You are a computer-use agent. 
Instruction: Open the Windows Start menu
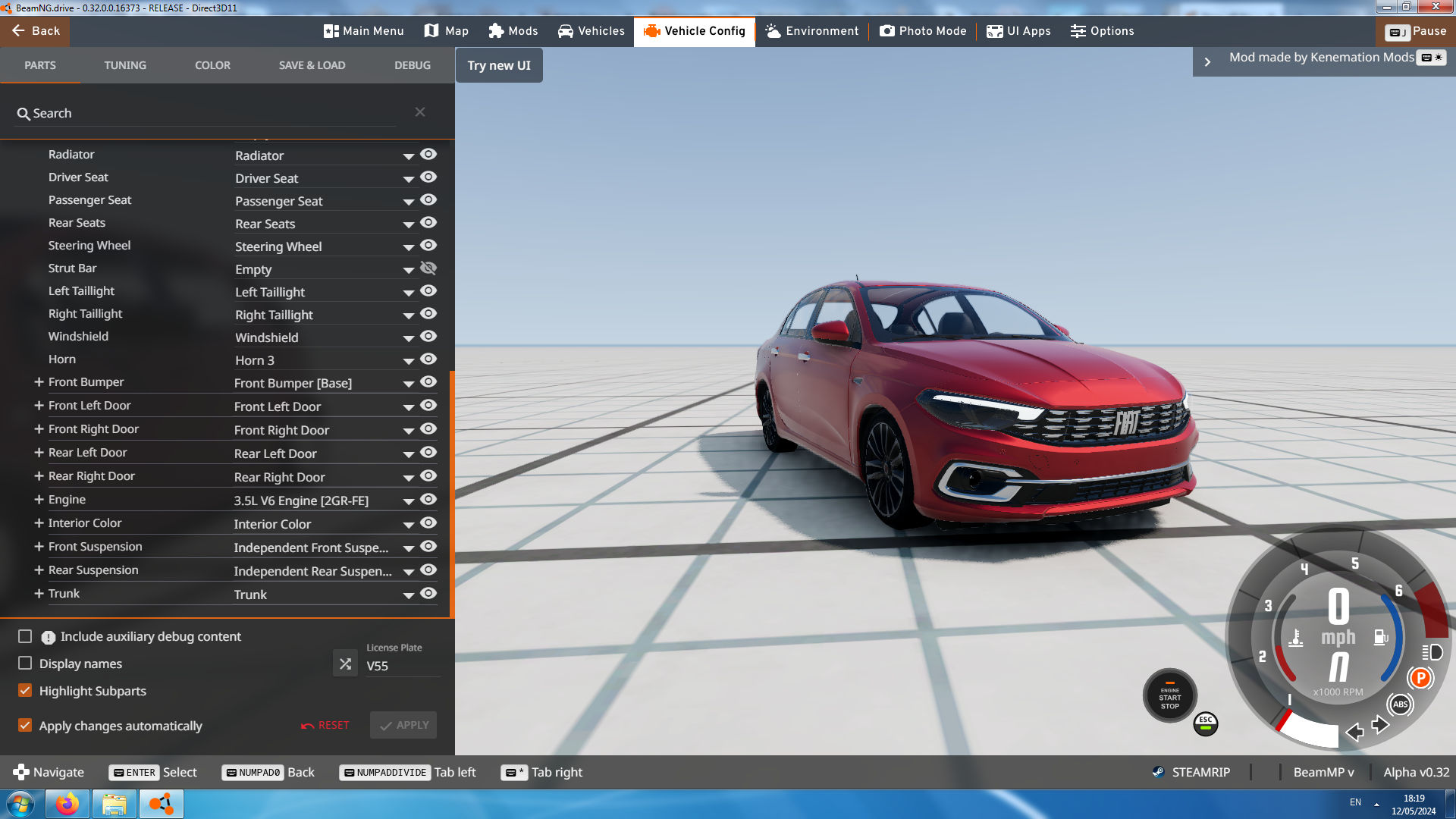point(20,804)
